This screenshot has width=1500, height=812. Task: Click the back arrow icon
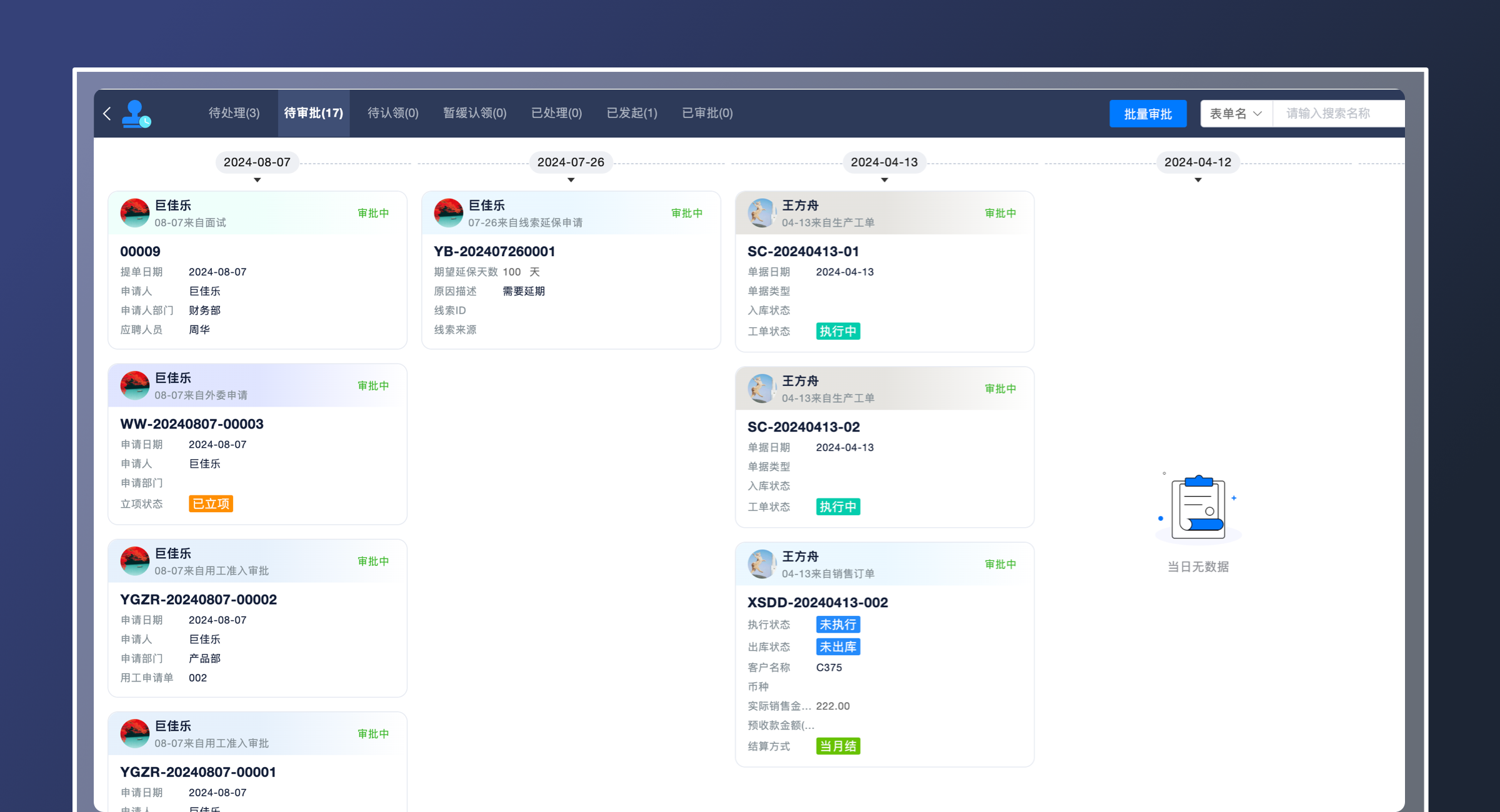coord(107,114)
